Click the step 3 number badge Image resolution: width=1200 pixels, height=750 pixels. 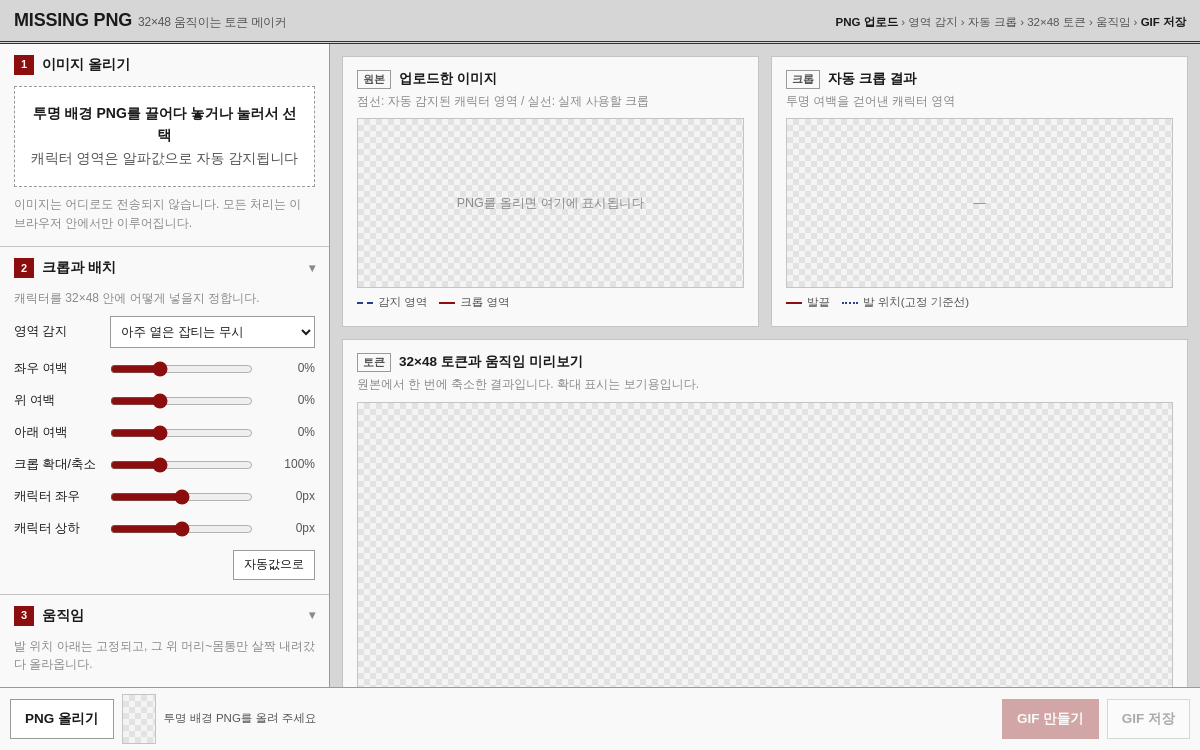(x=24, y=616)
